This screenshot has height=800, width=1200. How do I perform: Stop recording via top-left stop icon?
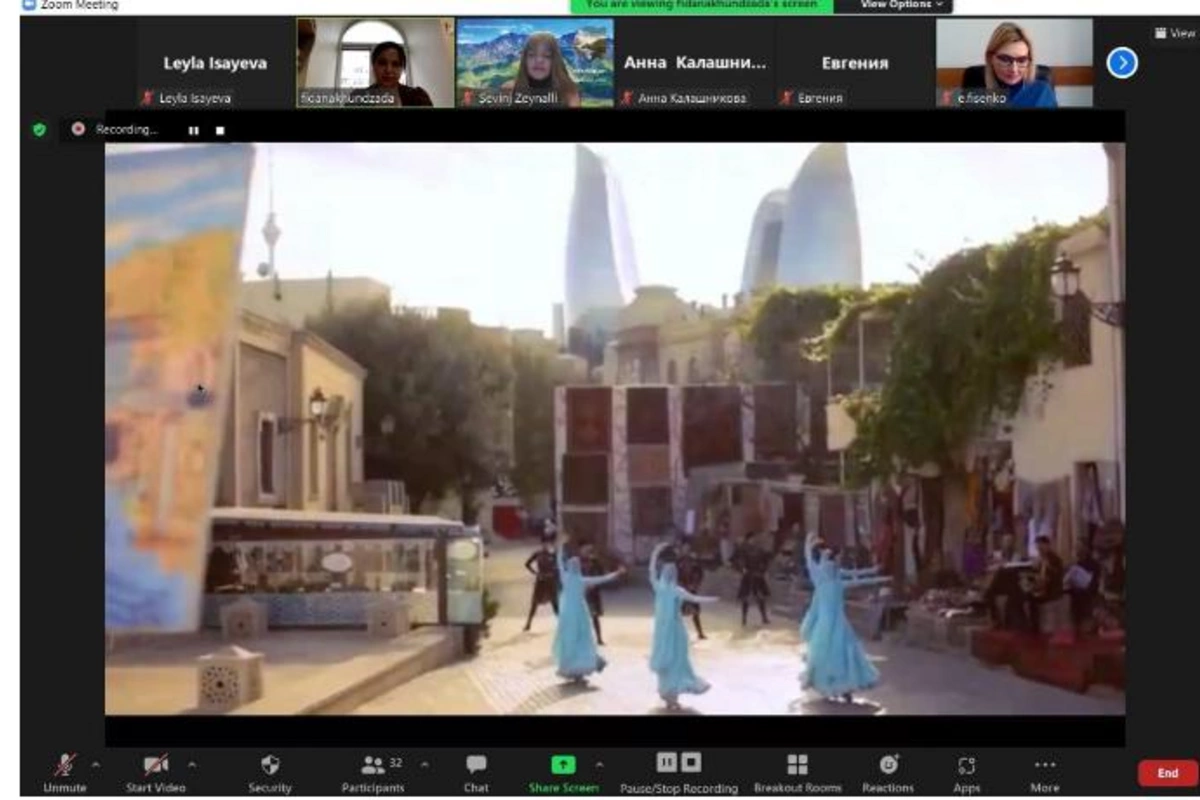pos(220,130)
